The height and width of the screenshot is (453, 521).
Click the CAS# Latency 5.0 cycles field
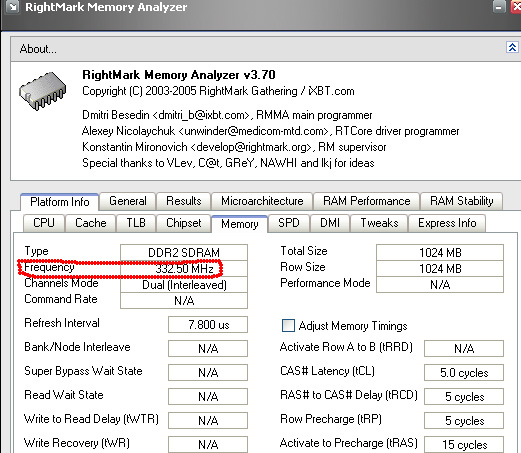[464, 373]
